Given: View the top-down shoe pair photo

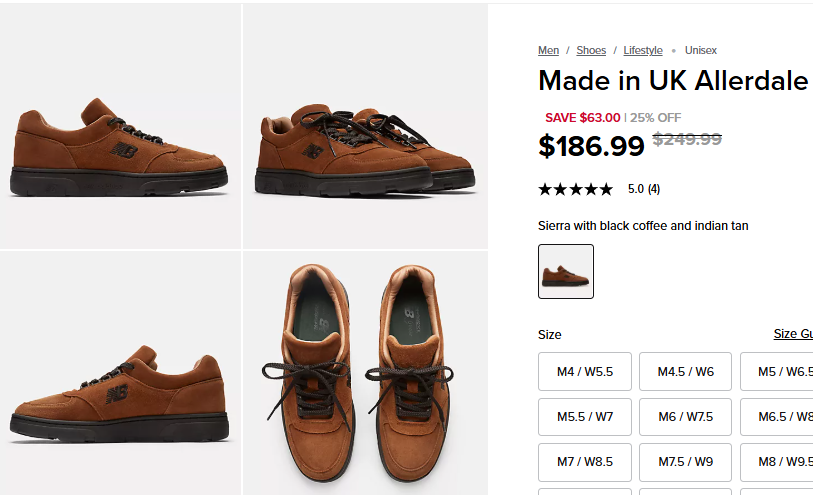Looking at the screenshot, I should coord(365,372).
